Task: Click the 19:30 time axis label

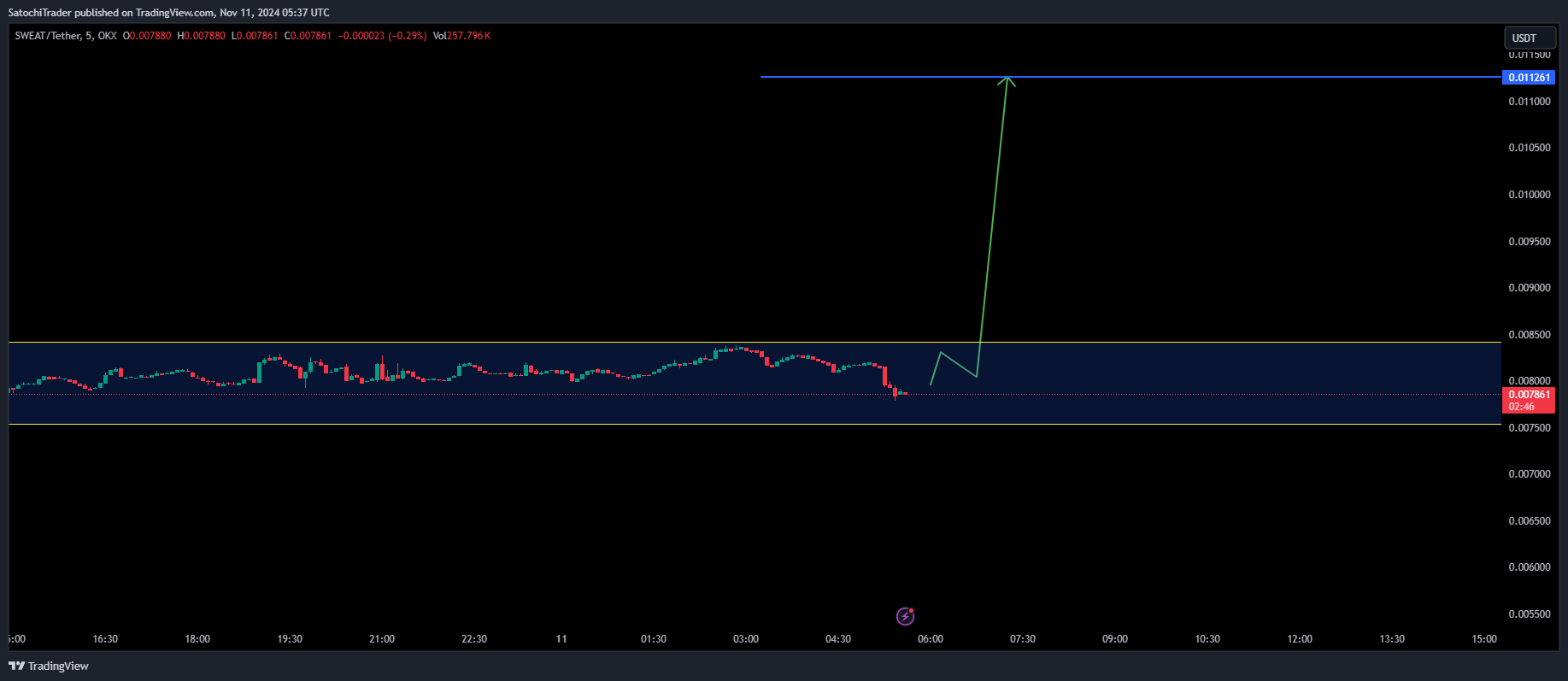Action: coord(290,639)
